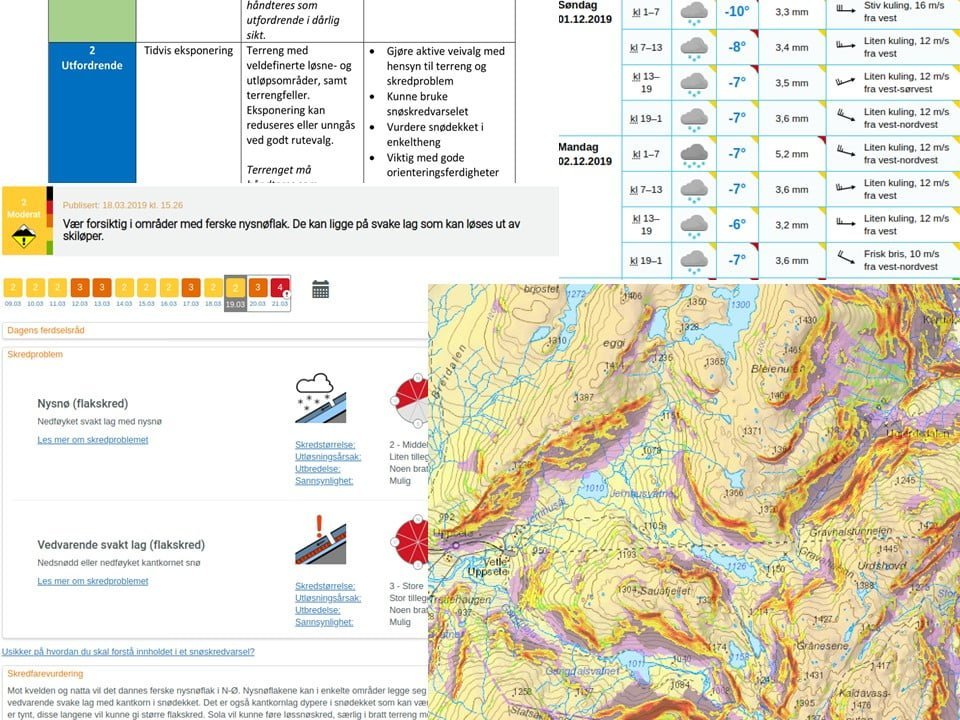
Task: Click 'Vurdere snødekket i enkeltheng' bullet
Action: tap(435, 134)
